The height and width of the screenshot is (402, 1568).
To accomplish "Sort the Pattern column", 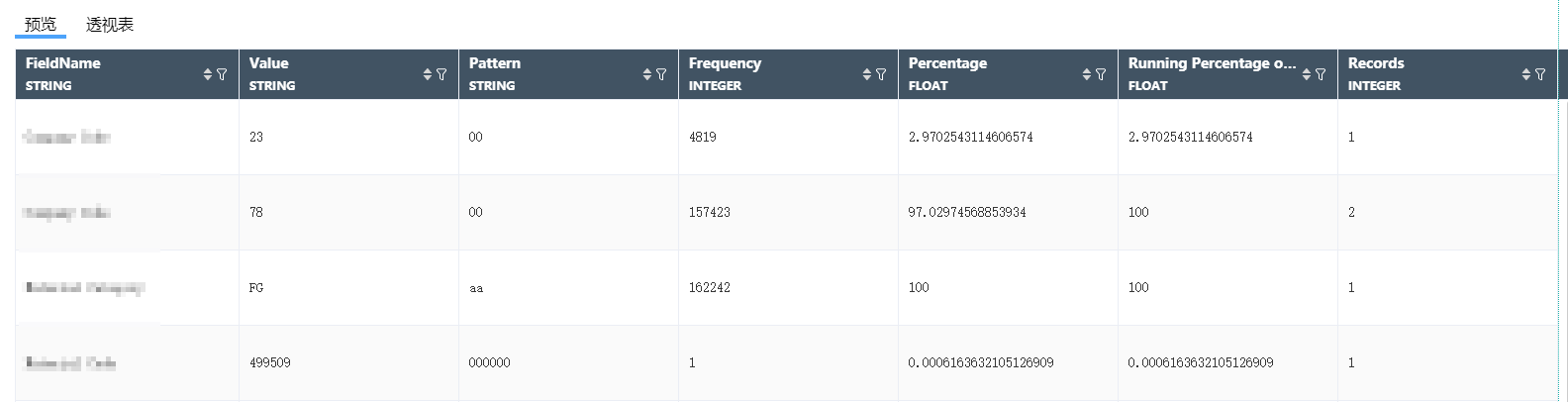I will (x=647, y=74).
